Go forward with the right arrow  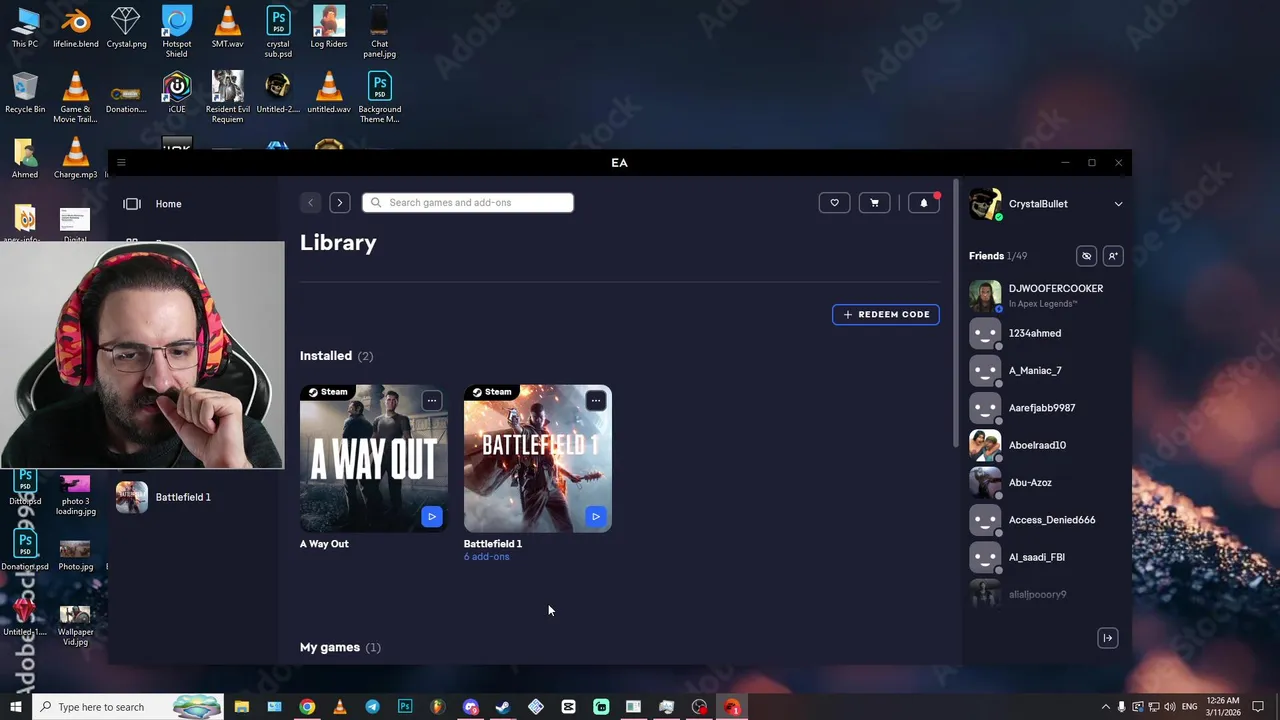(x=340, y=203)
